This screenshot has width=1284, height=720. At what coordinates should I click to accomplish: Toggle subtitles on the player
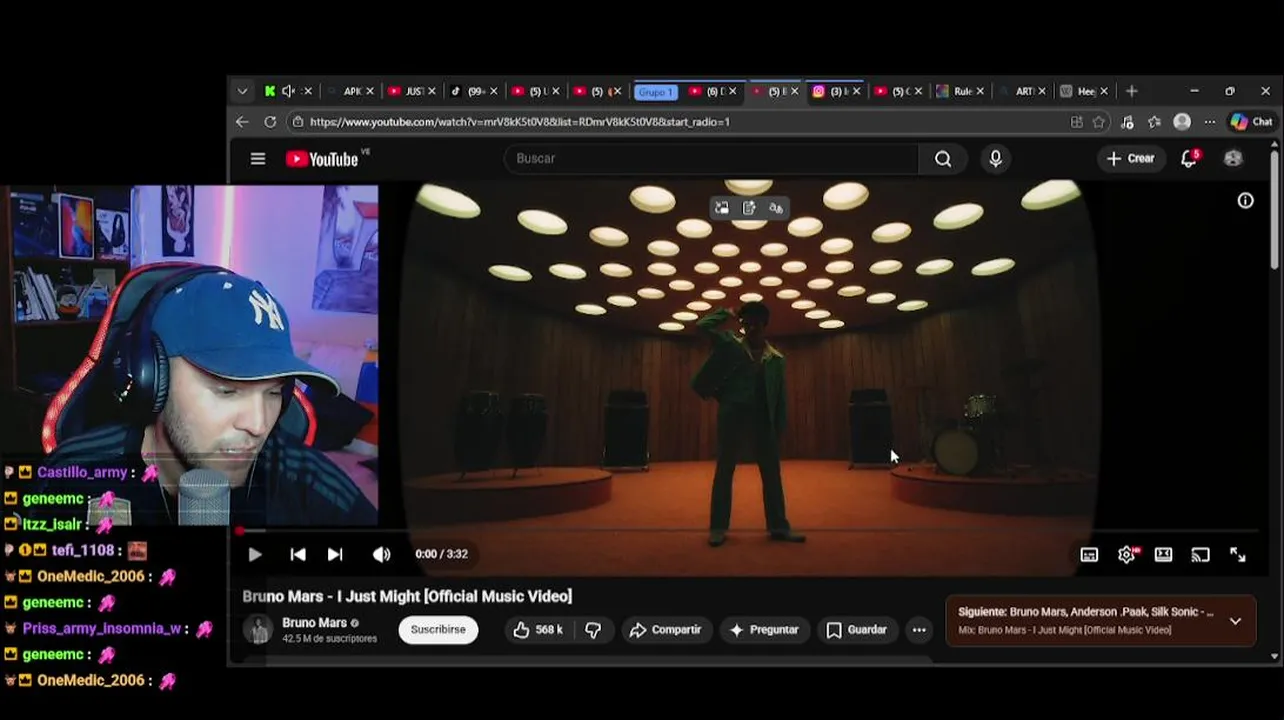[x=1089, y=555]
